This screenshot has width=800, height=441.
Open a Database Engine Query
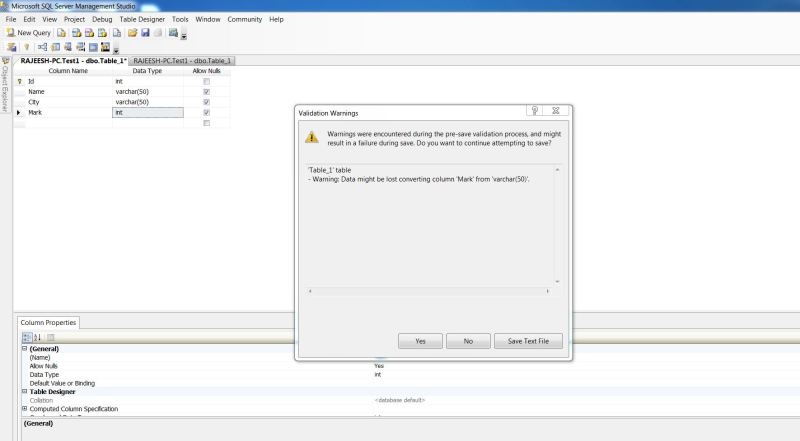[x=61, y=33]
